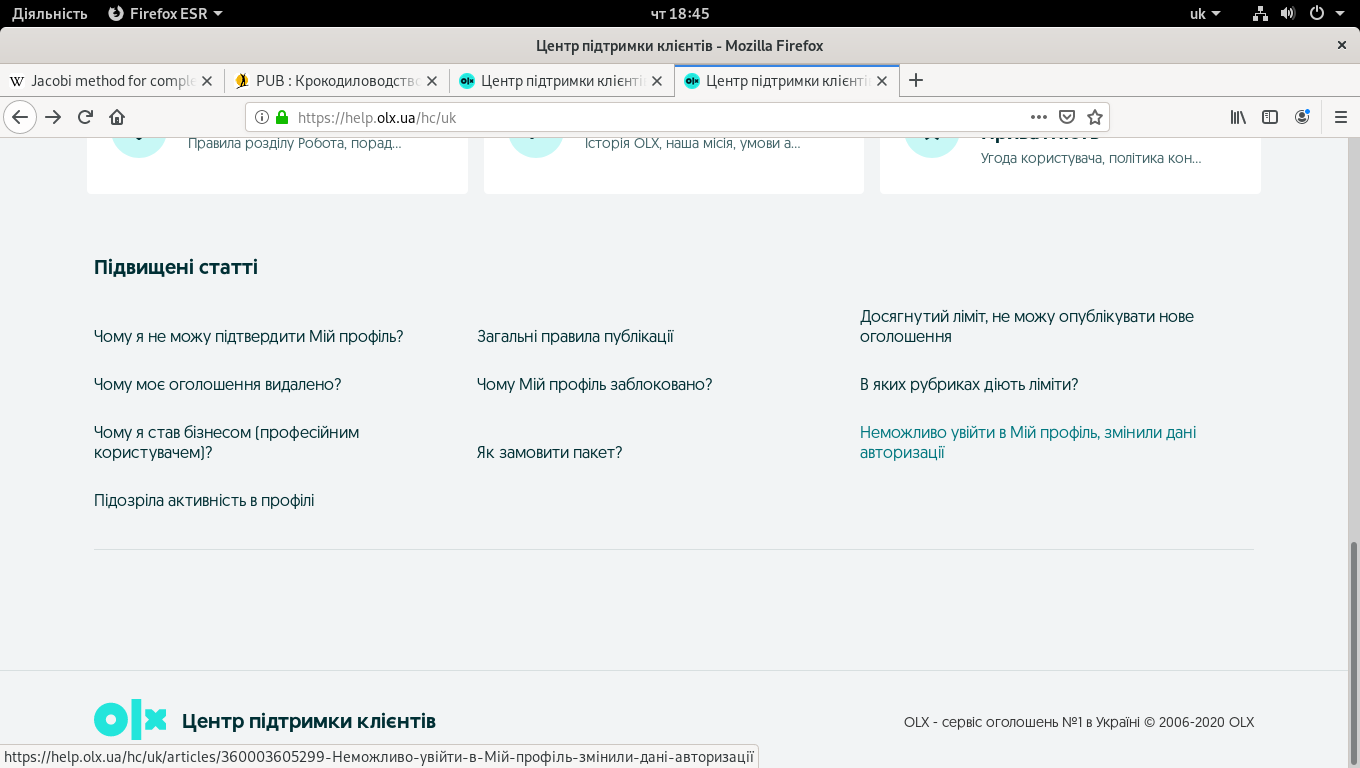Bookmark this page with star icon
Screen dimensions: 1360x768
[1094, 117]
